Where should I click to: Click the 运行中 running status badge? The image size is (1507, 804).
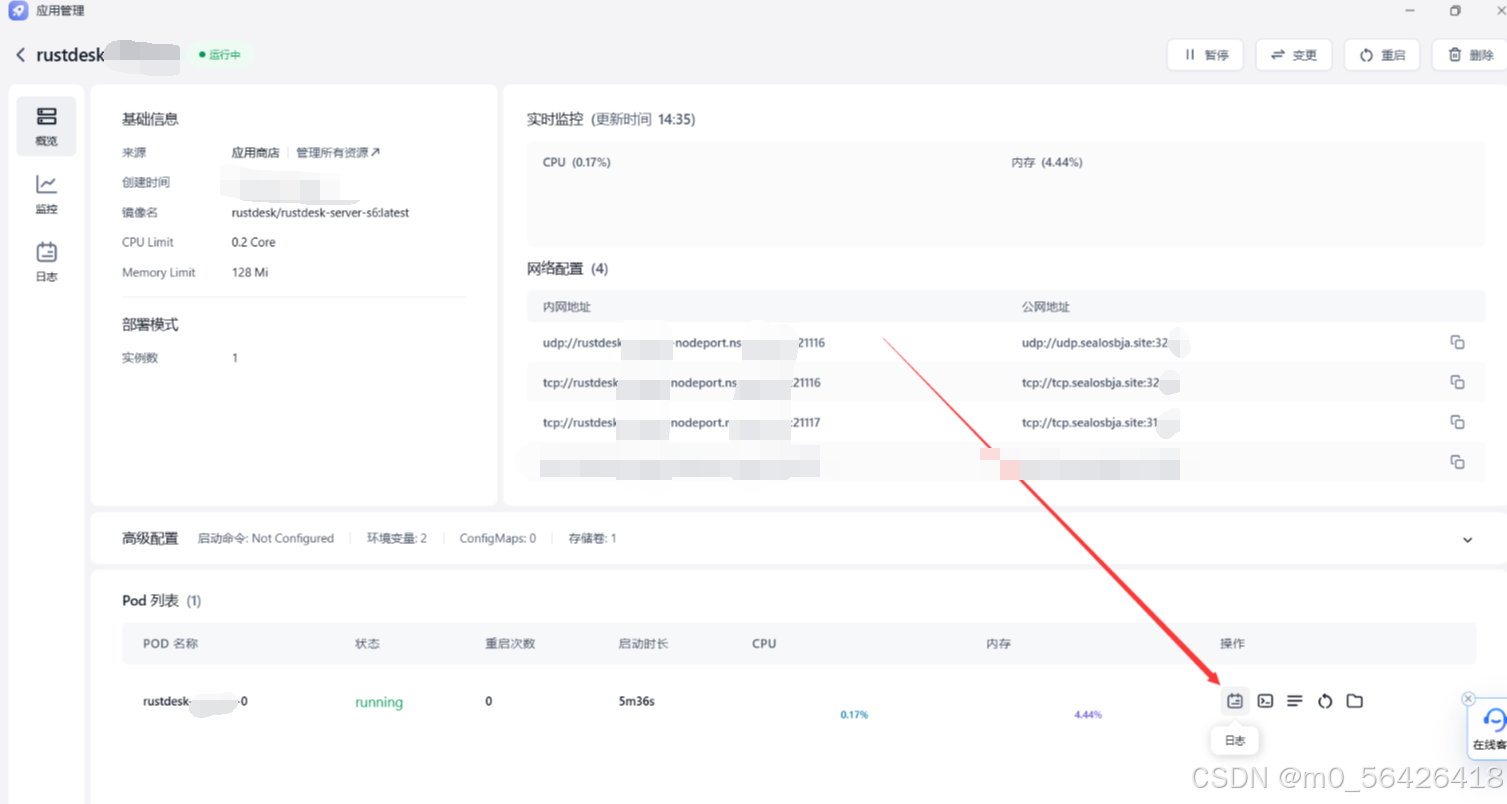(x=220, y=55)
